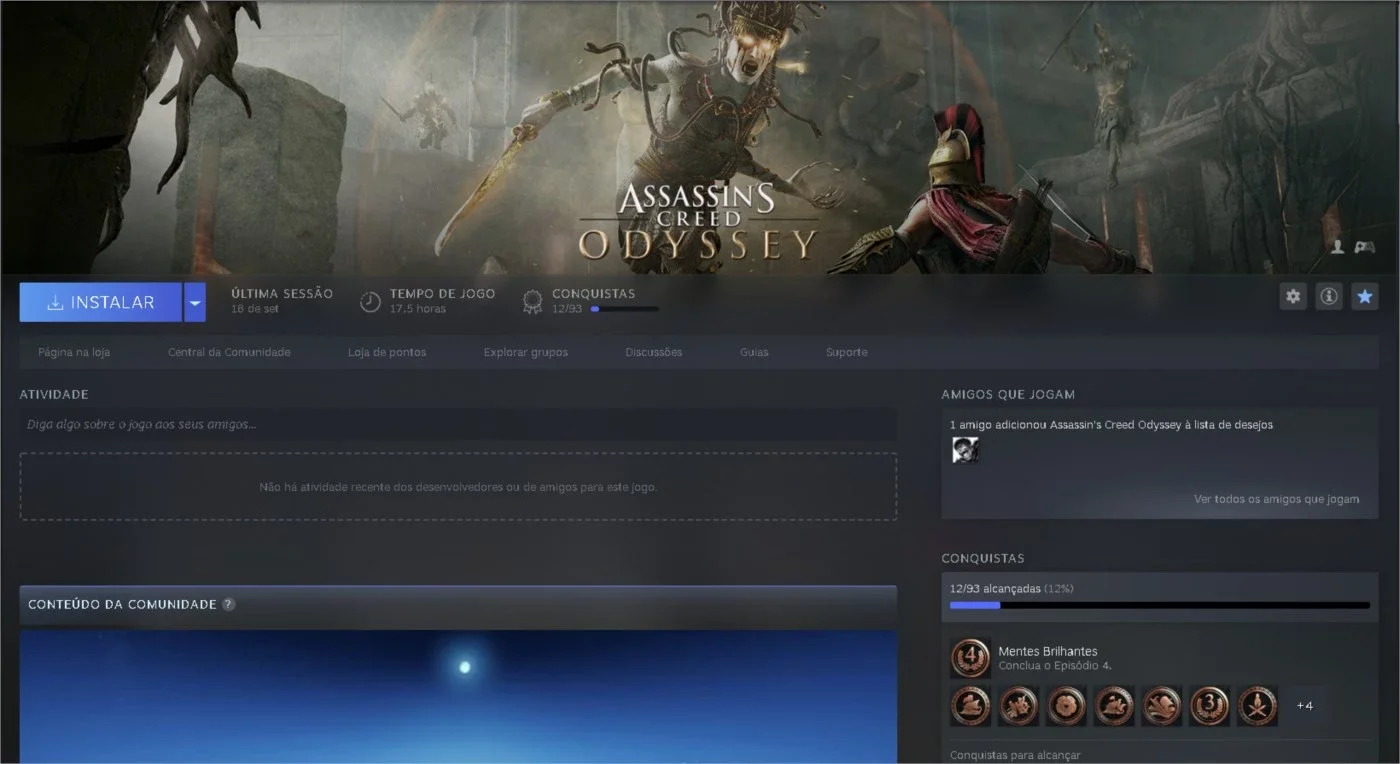Screen dimensions: 1400x764
Task: Click the single-player person icon on banner
Action: [1337, 246]
